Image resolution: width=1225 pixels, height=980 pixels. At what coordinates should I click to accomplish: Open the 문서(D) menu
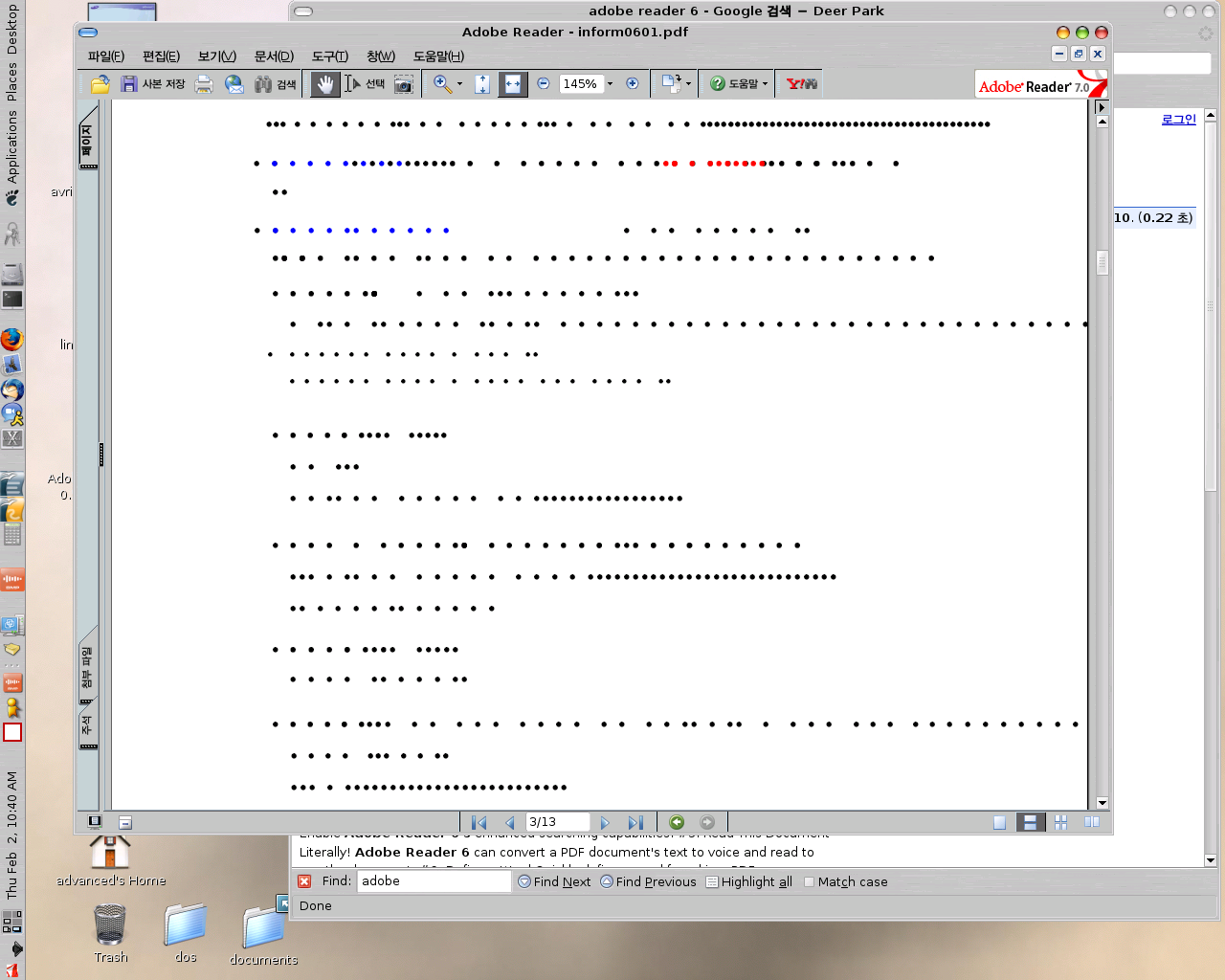click(x=274, y=56)
